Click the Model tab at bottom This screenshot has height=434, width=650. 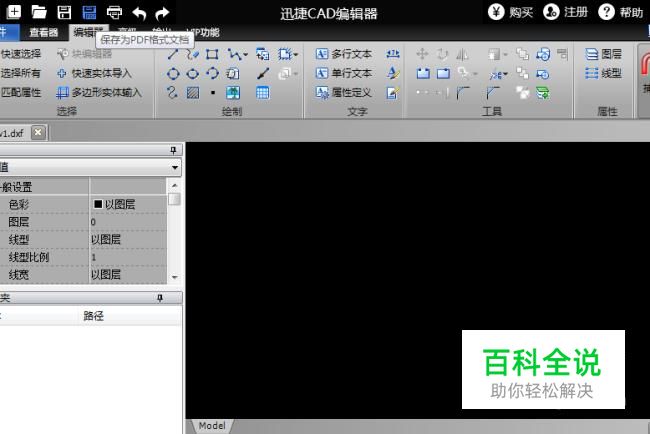coord(212,426)
